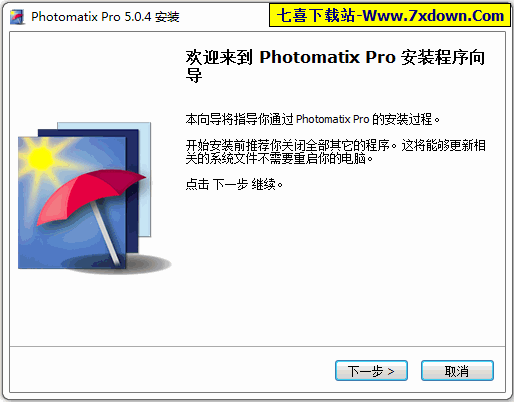Click the 下一步 > button
The image size is (514, 402).
[371, 370]
